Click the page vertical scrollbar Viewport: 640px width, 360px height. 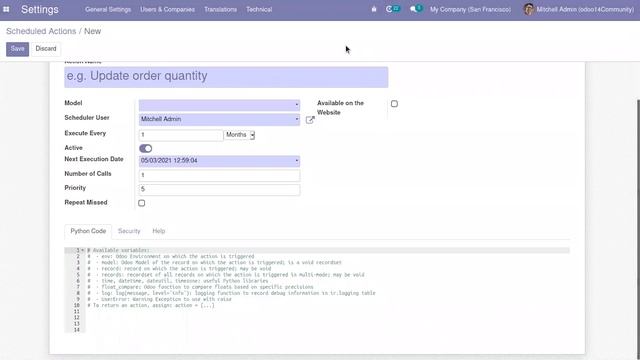[638, 229]
